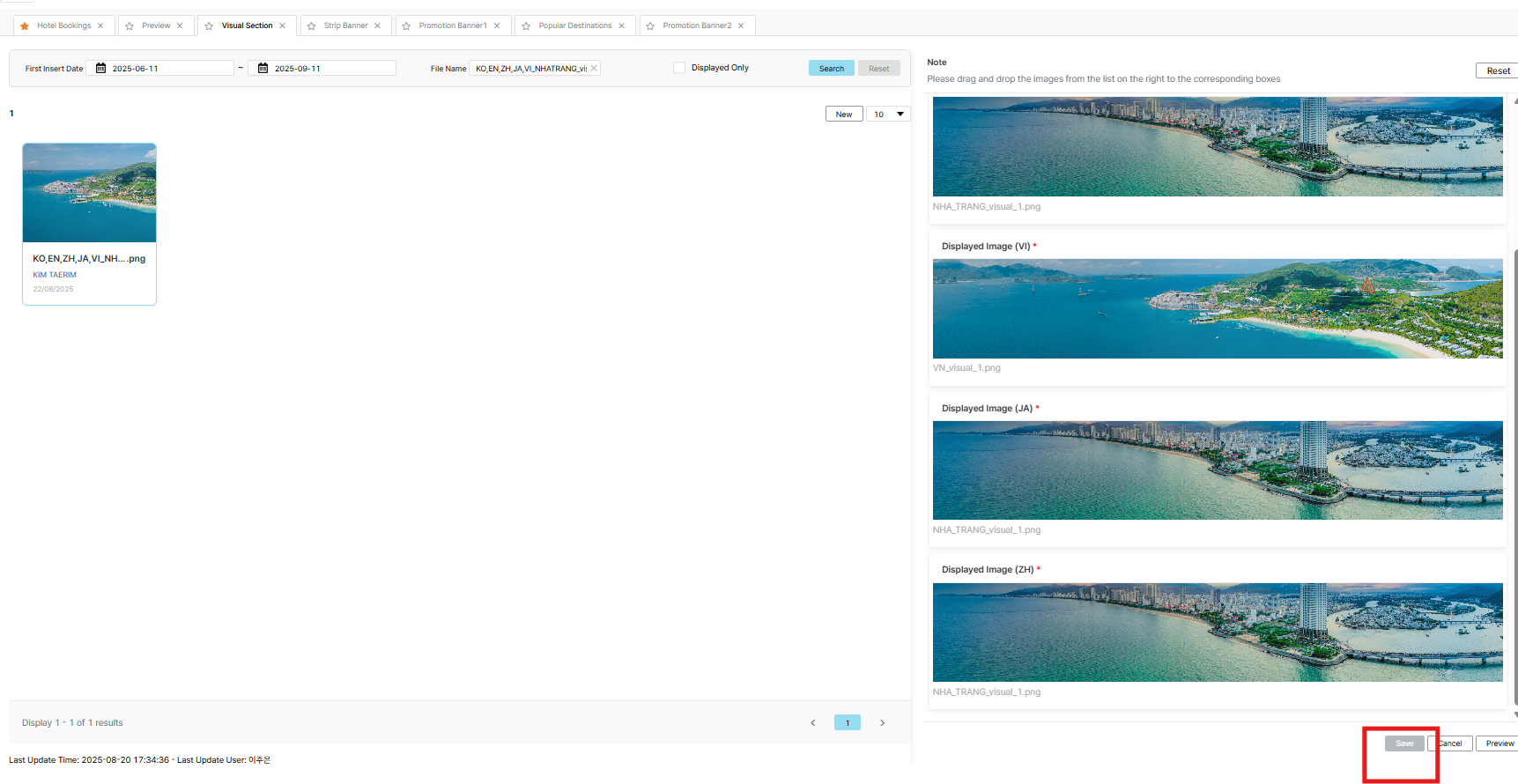Click NHA_TRANG_visual_1.png under the JA image
Viewport: 1518px width, 784px height.
[x=987, y=530]
